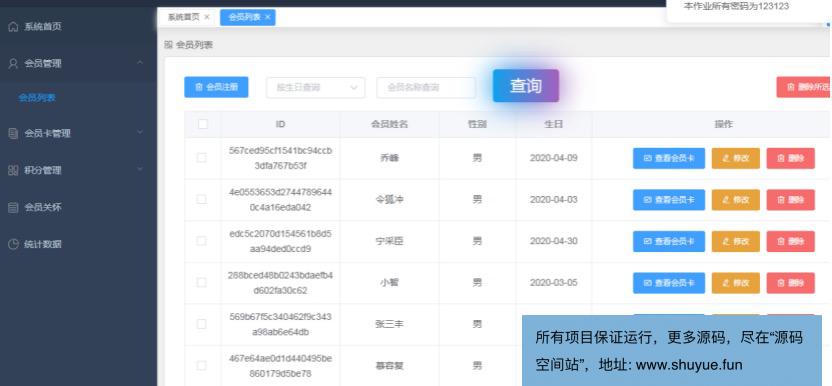Close the 系统首页 tab
The height and width of the screenshot is (386, 832).
pos(207,17)
